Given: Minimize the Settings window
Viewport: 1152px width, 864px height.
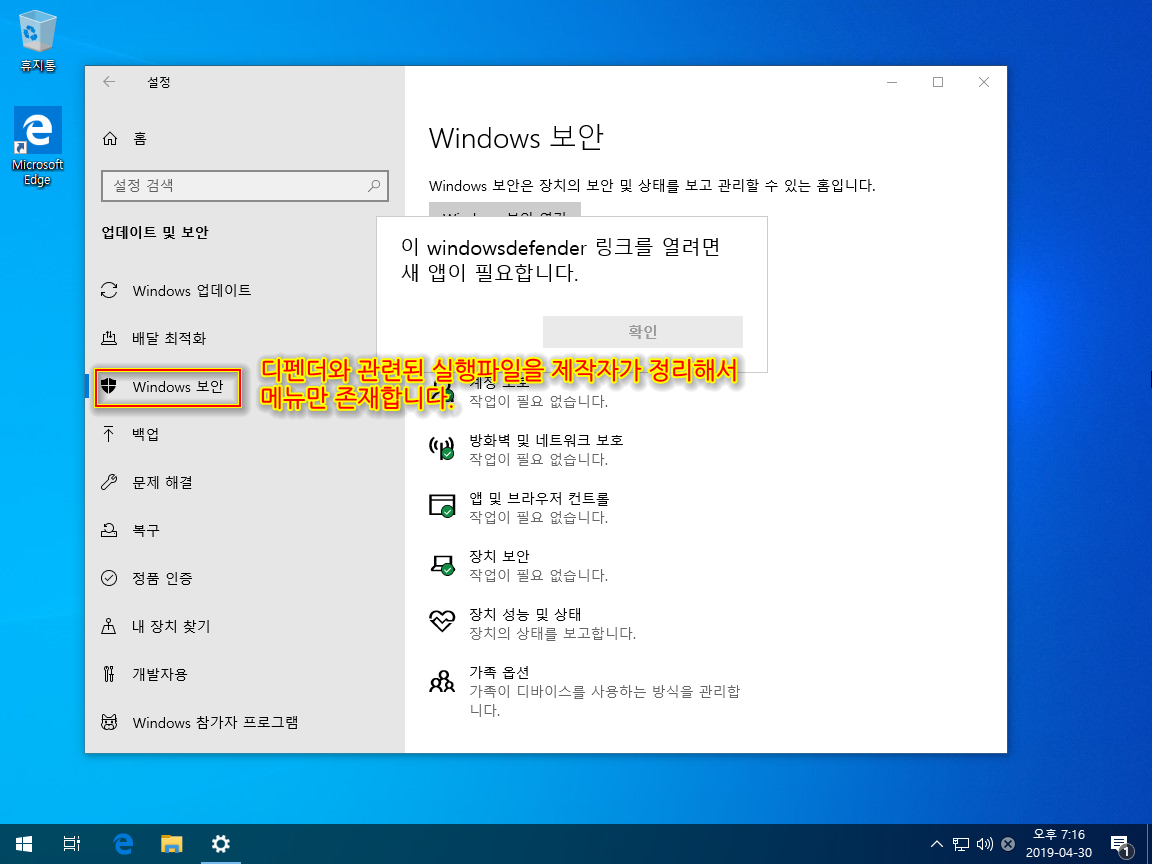Looking at the screenshot, I should [892, 82].
